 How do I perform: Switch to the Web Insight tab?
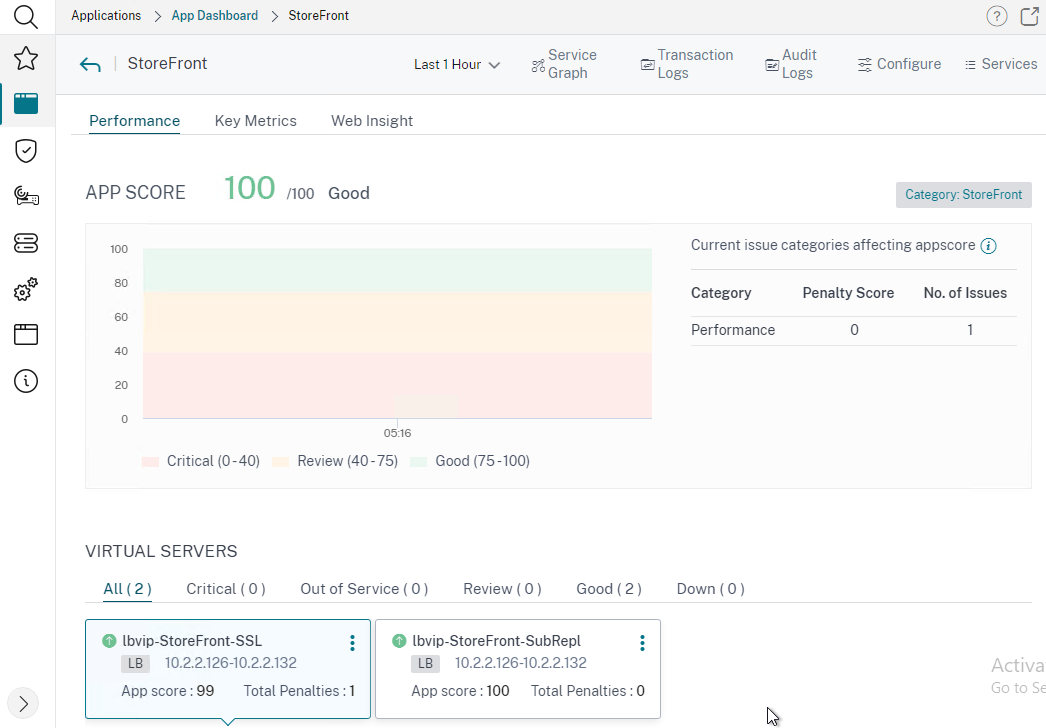[372, 121]
